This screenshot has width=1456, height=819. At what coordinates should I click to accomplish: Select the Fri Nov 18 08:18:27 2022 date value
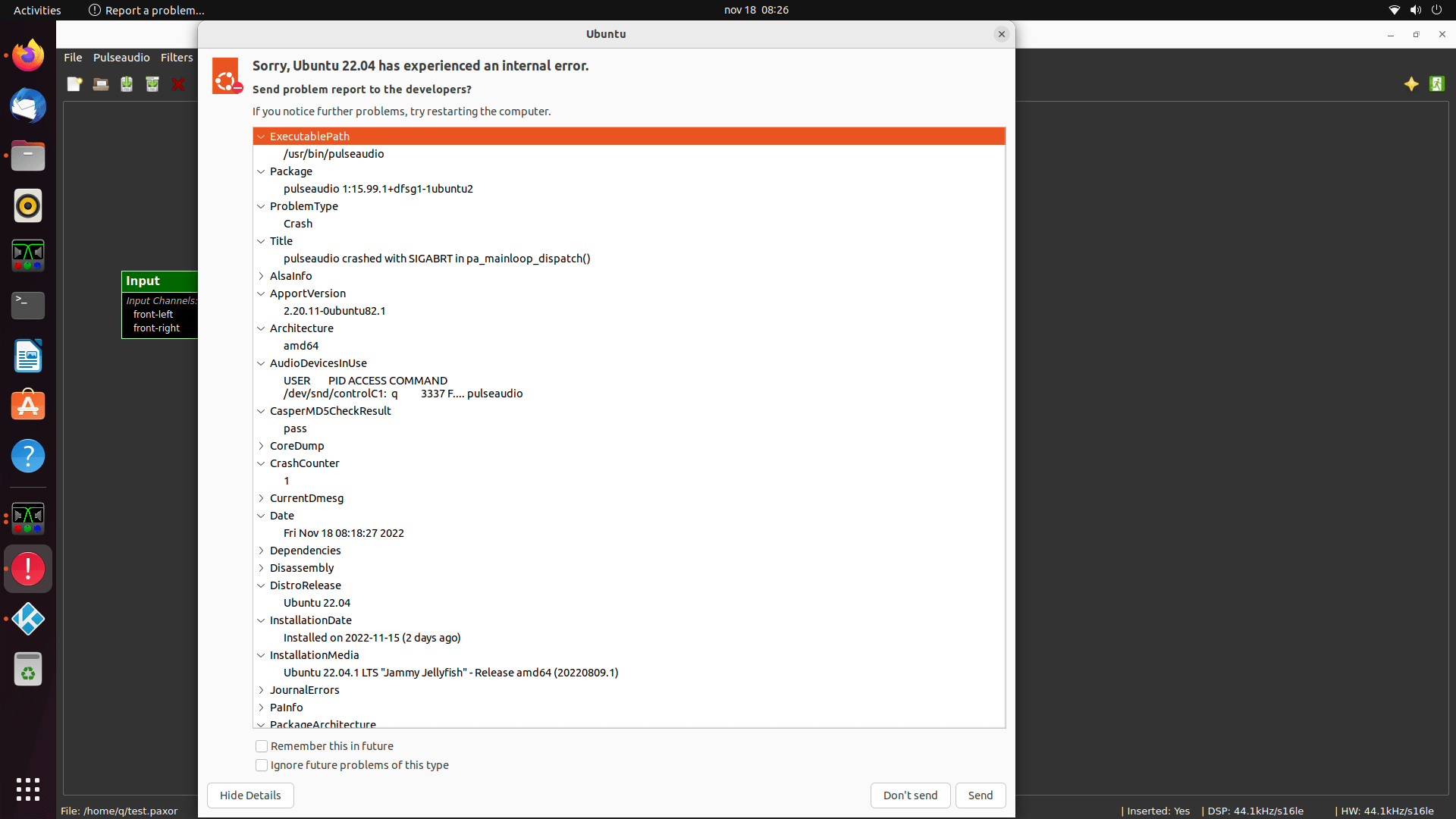pos(344,533)
